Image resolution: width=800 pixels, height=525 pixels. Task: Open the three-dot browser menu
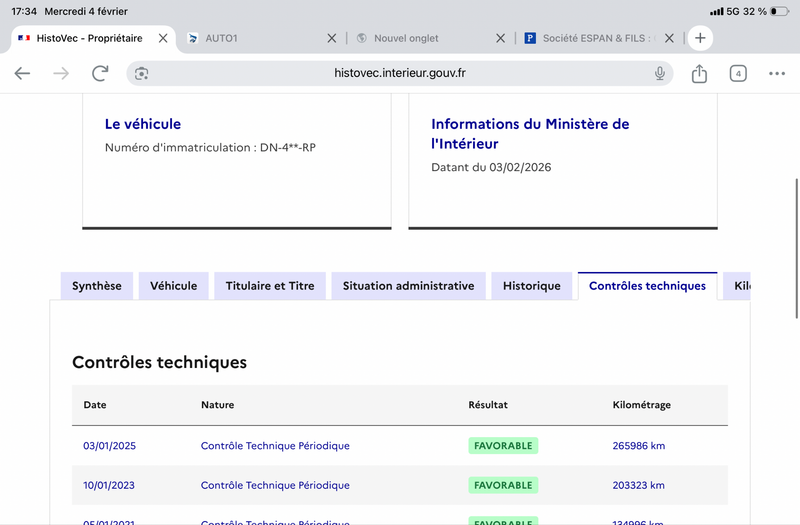point(777,73)
